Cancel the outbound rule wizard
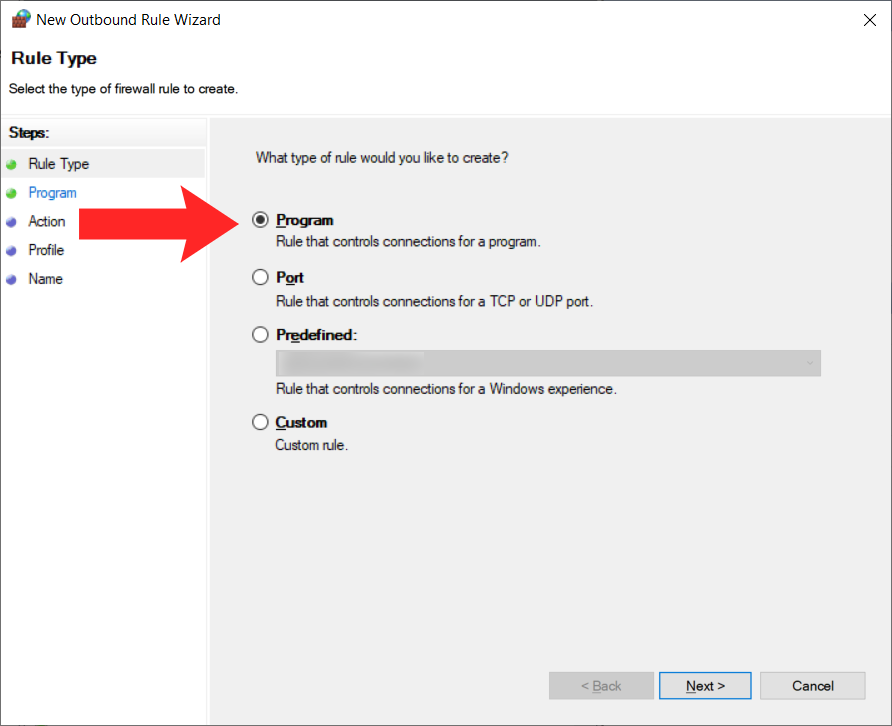This screenshot has height=726, width=892. coord(812,686)
